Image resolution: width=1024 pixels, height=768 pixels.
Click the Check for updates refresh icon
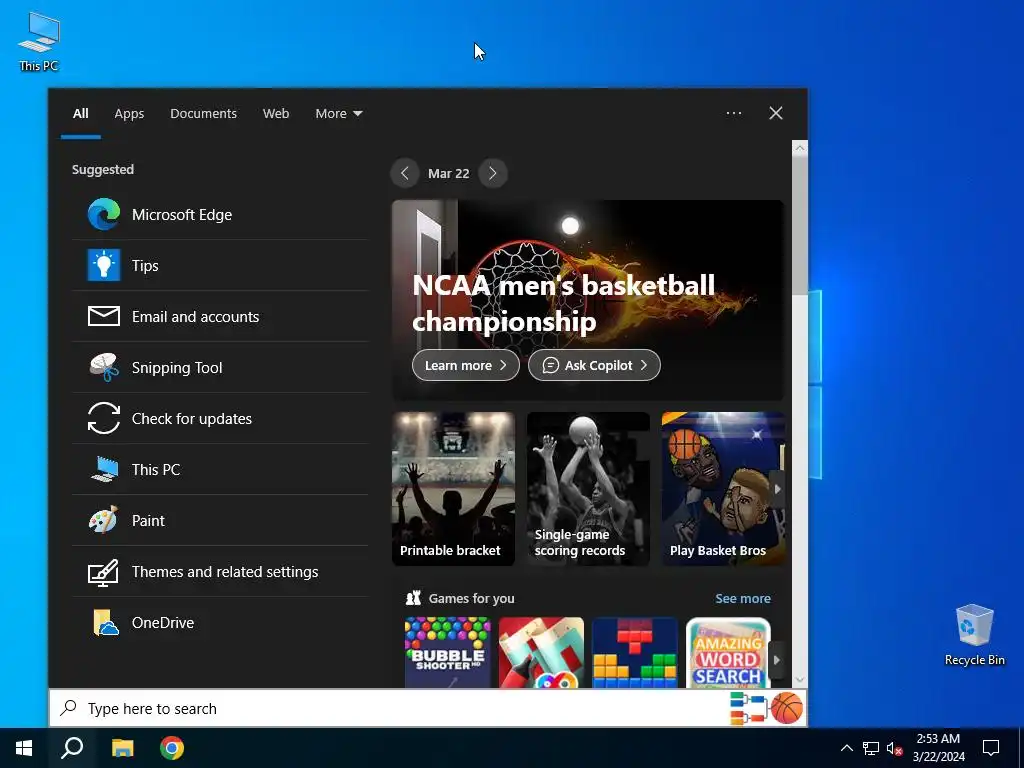click(x=104, y=418)
